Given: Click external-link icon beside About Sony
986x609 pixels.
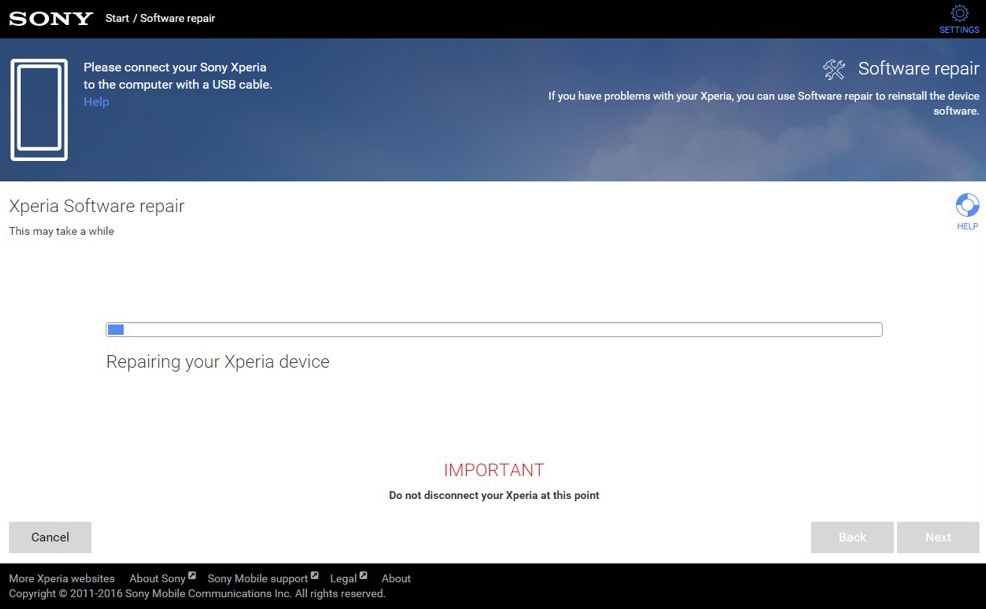Looking at the screenshot, I should 192,575.
